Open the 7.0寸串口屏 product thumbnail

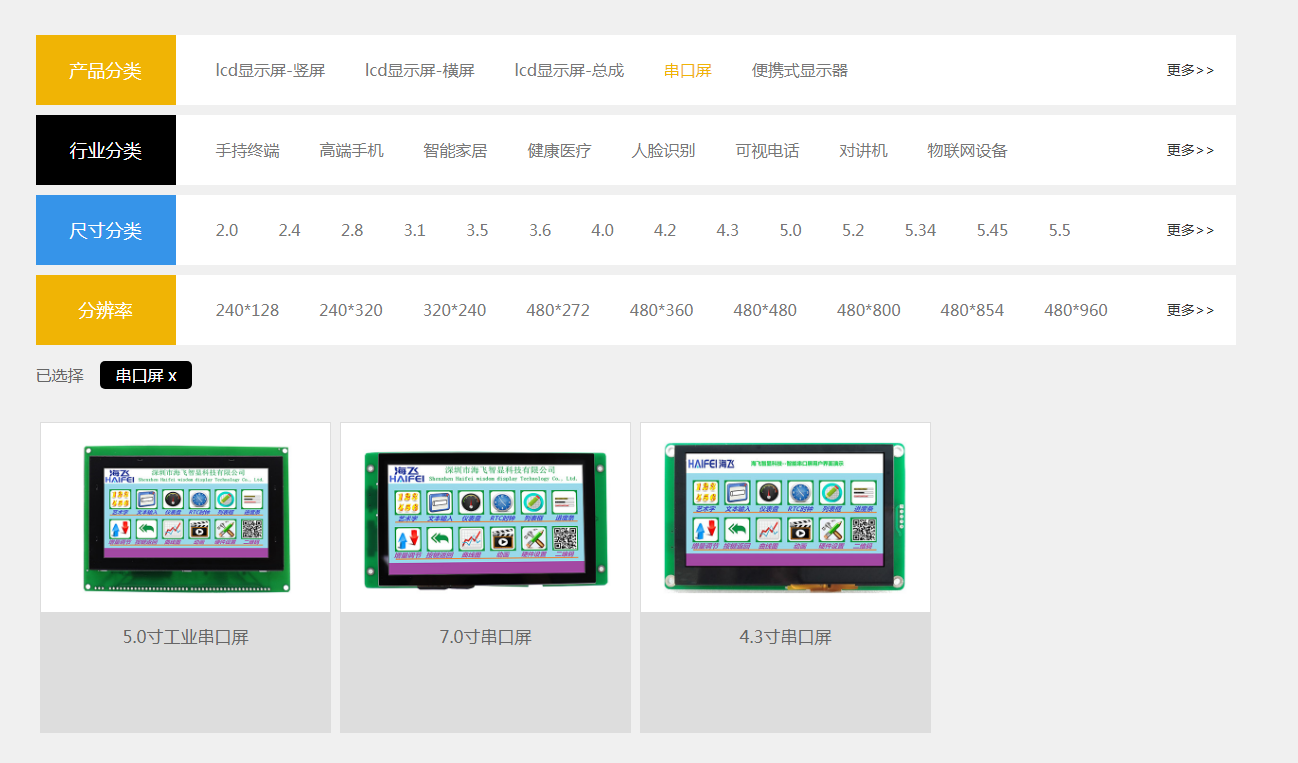pos(485,517)
